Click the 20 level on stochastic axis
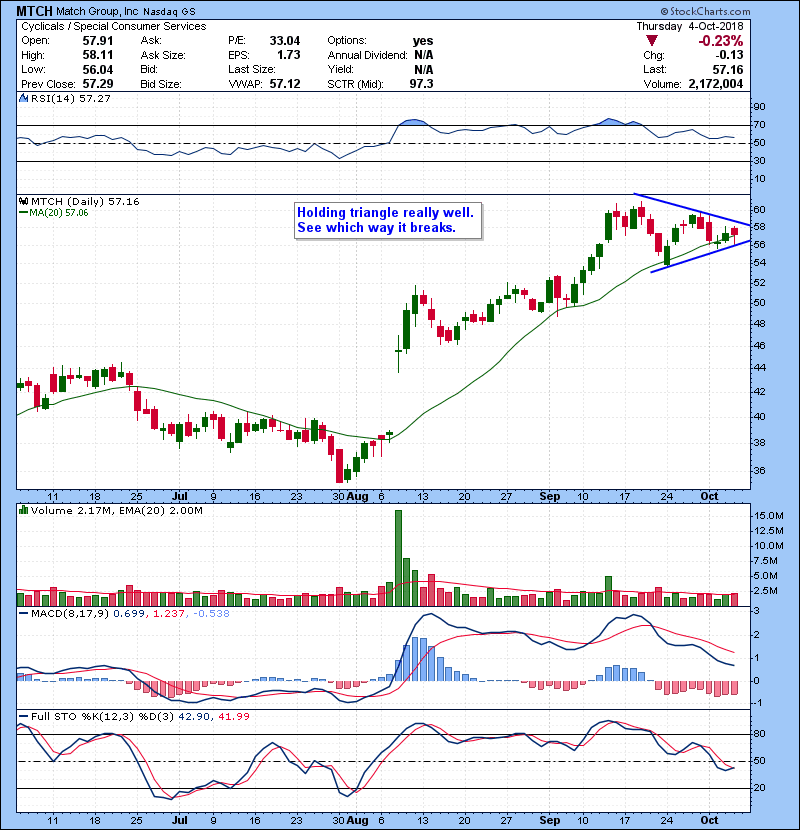This screenshot has width=800, height=830. [x=759, y=788]
